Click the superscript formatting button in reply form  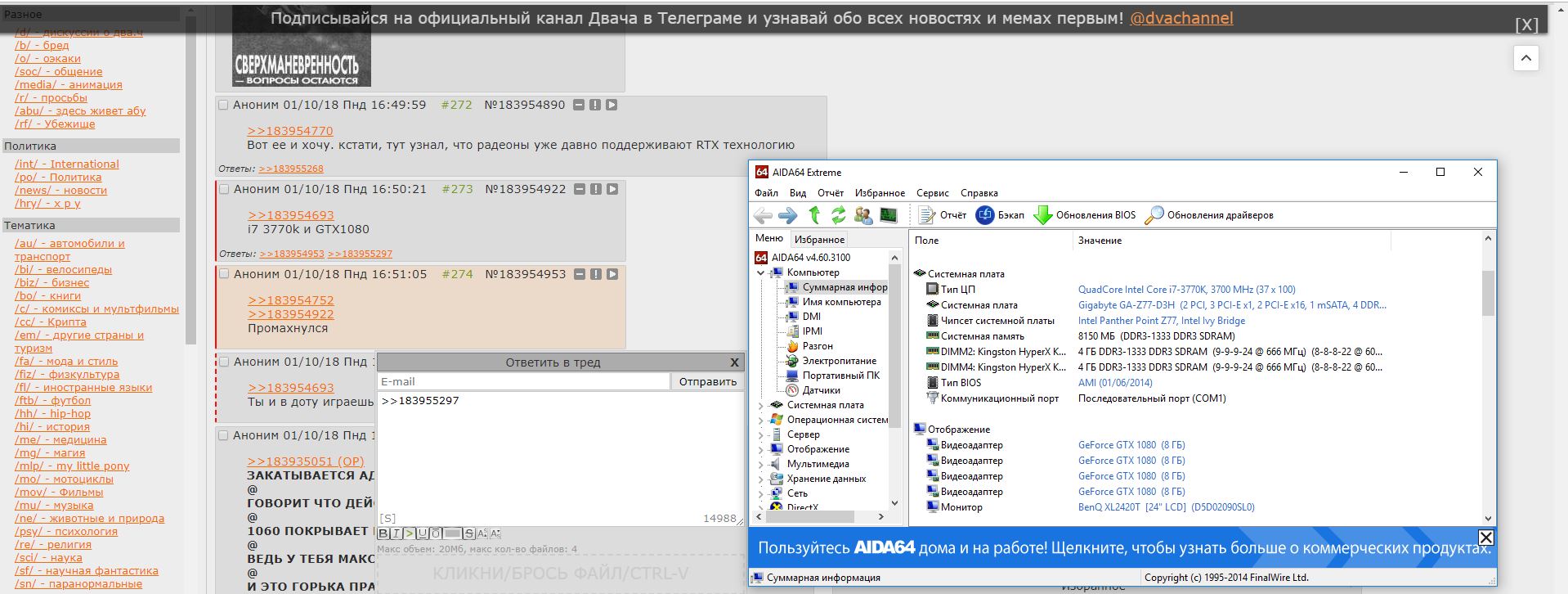click(x=482, y=533)
